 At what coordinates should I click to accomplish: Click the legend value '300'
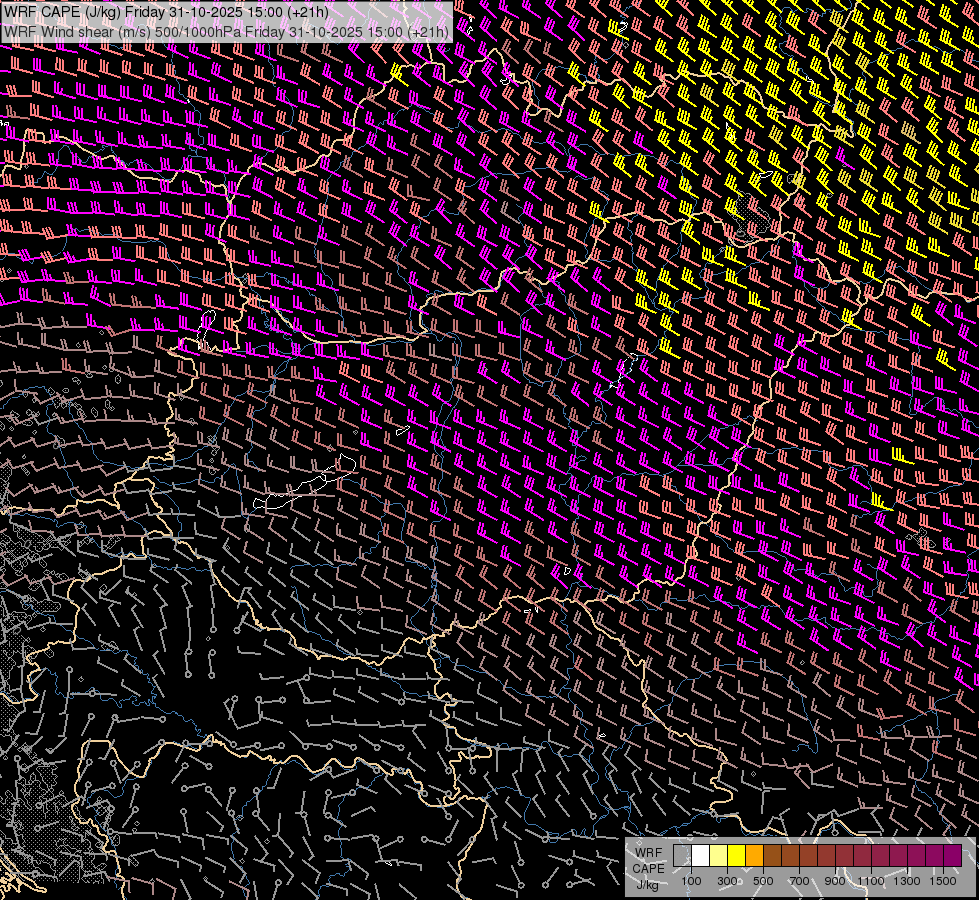(x=727, y=881)
